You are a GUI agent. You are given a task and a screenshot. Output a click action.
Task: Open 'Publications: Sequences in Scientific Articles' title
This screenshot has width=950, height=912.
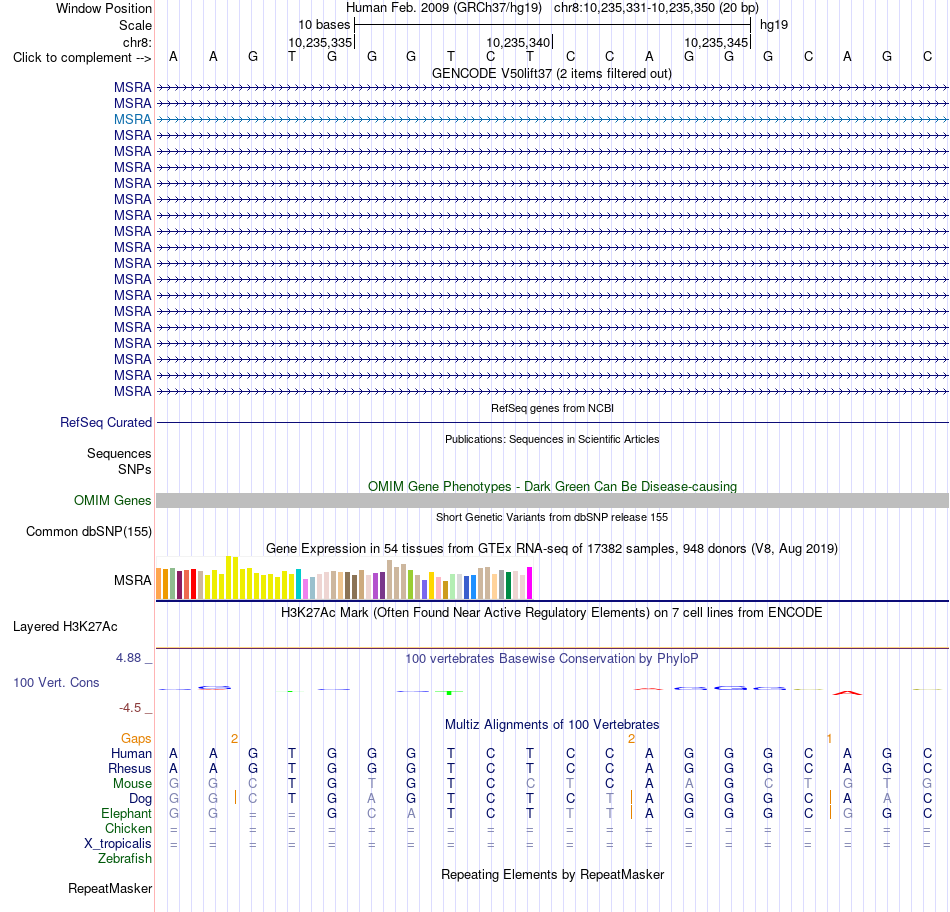point(552,439)
